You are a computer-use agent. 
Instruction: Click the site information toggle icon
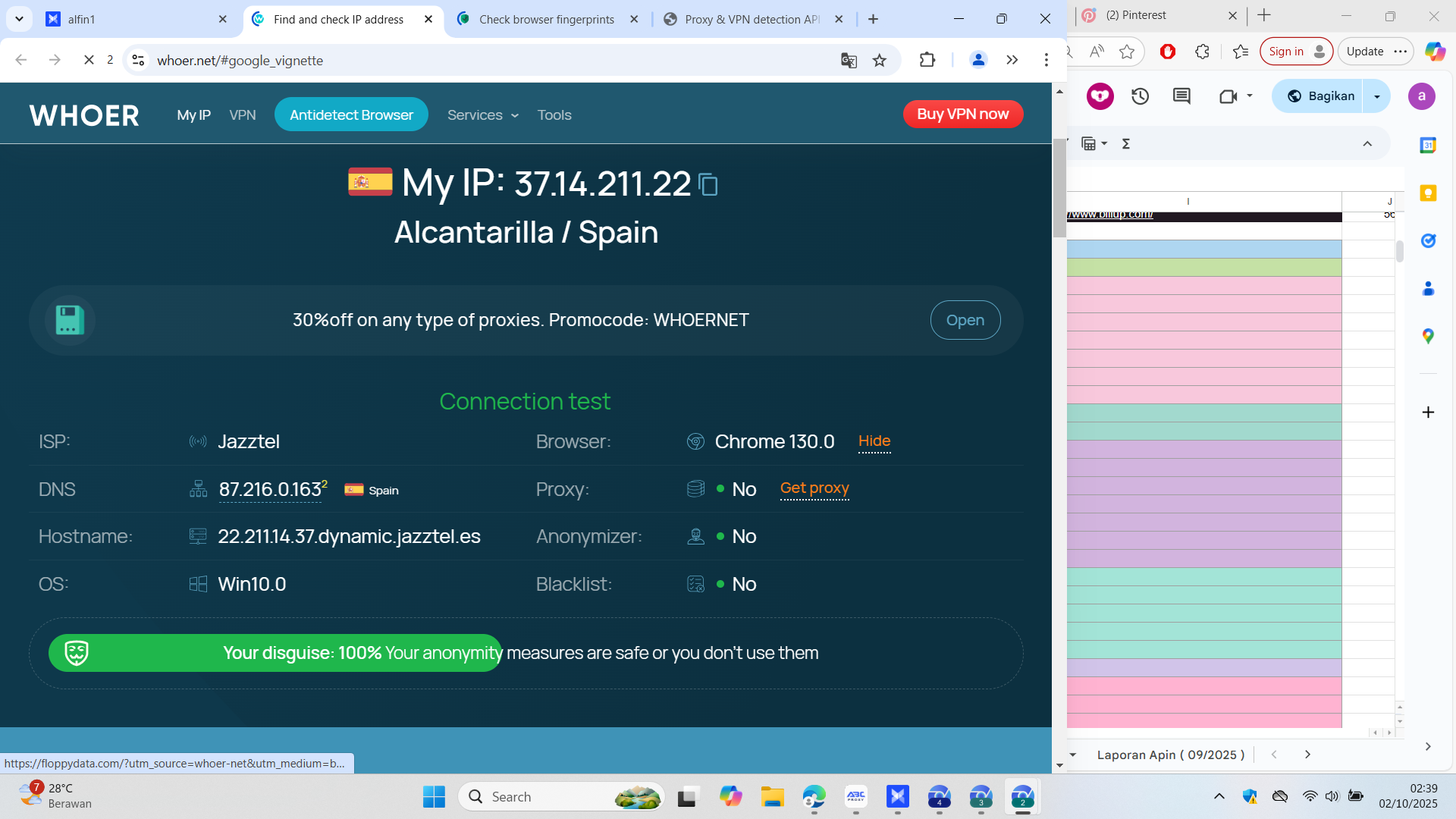pyautogui.click(x=138, y=61)
